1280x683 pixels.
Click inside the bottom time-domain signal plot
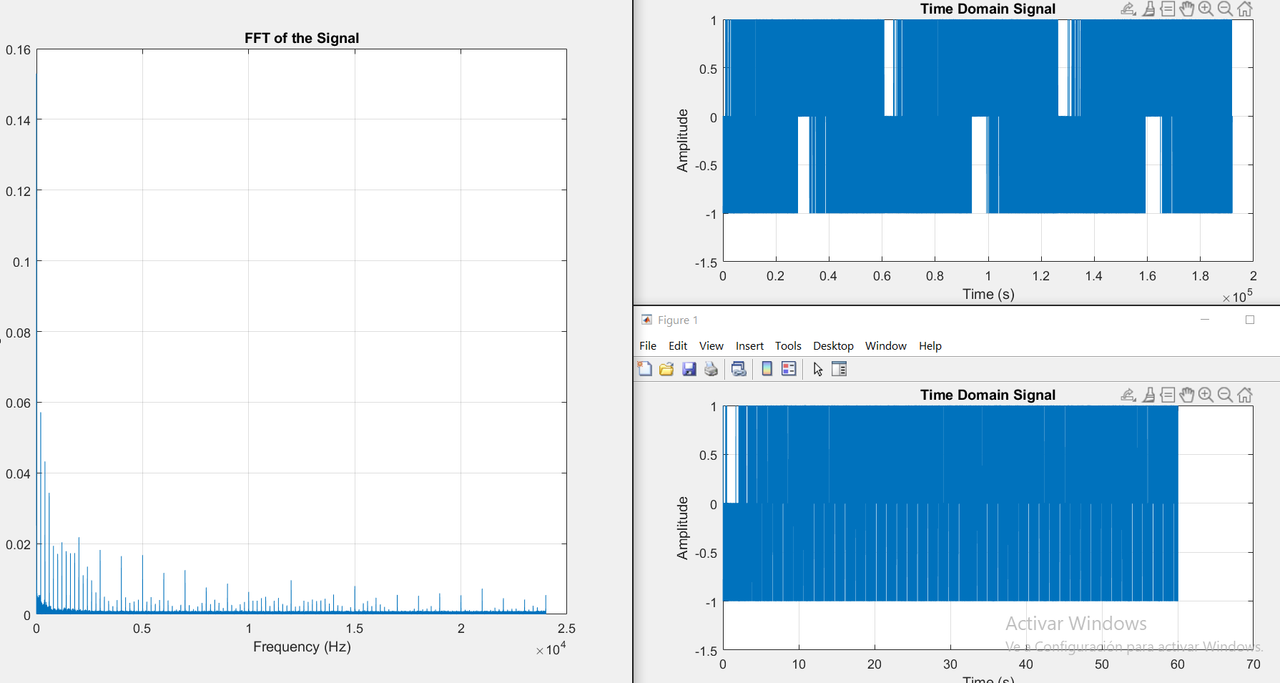click(x=988, y=528)
